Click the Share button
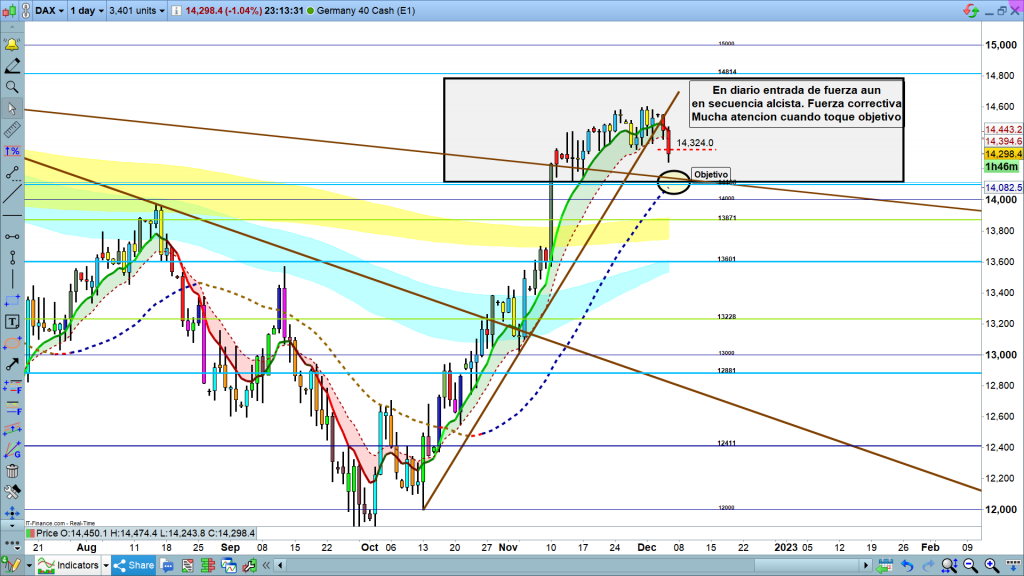 tap(134, 566)
